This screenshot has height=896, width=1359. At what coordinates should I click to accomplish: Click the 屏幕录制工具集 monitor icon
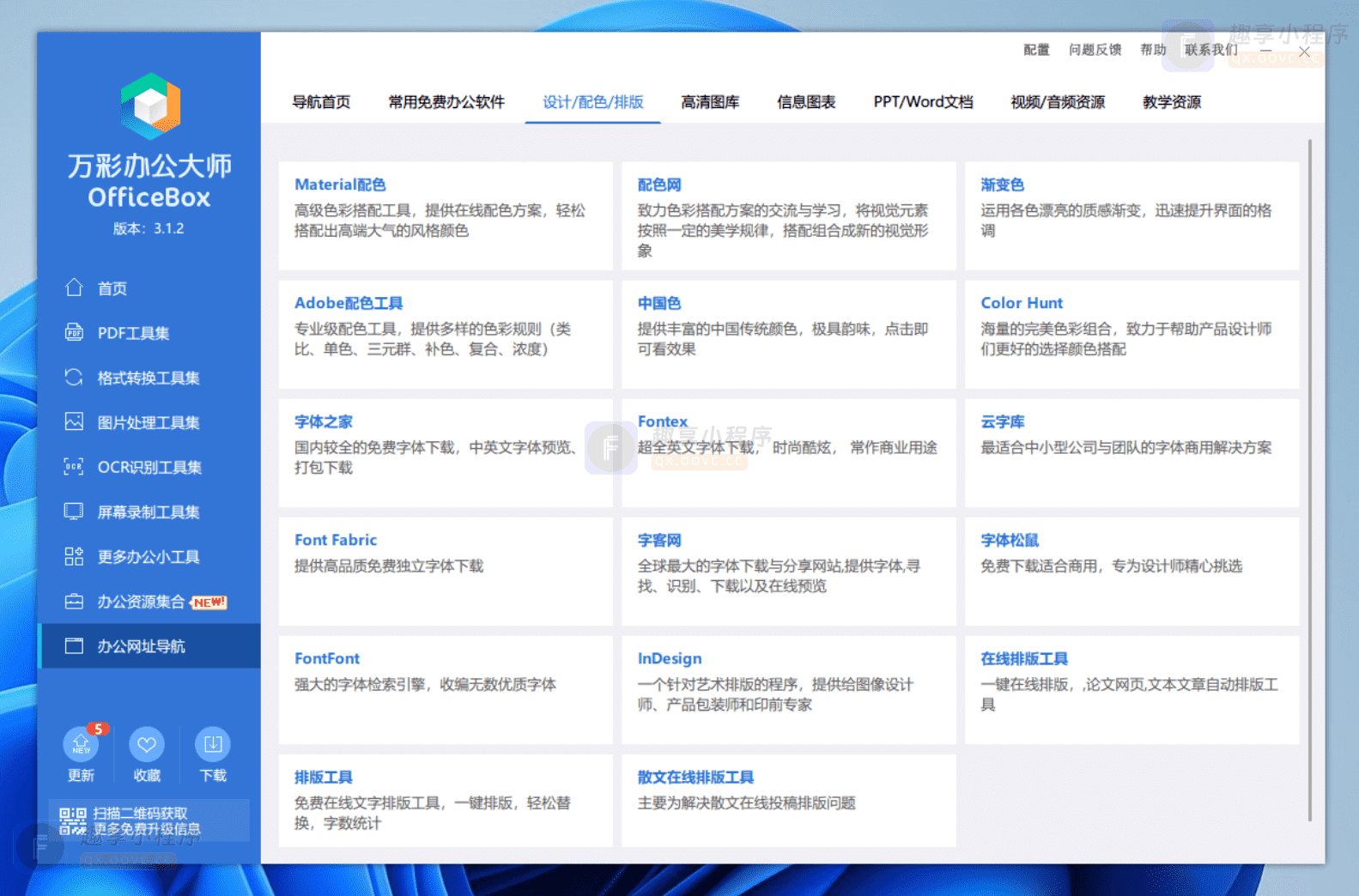(75, 512)
